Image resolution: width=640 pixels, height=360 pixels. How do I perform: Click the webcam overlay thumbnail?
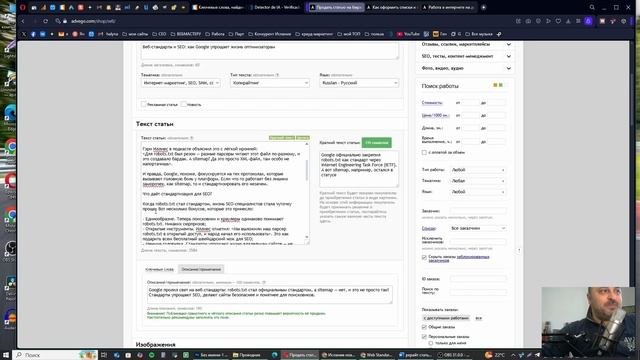(x=588, y=321)
